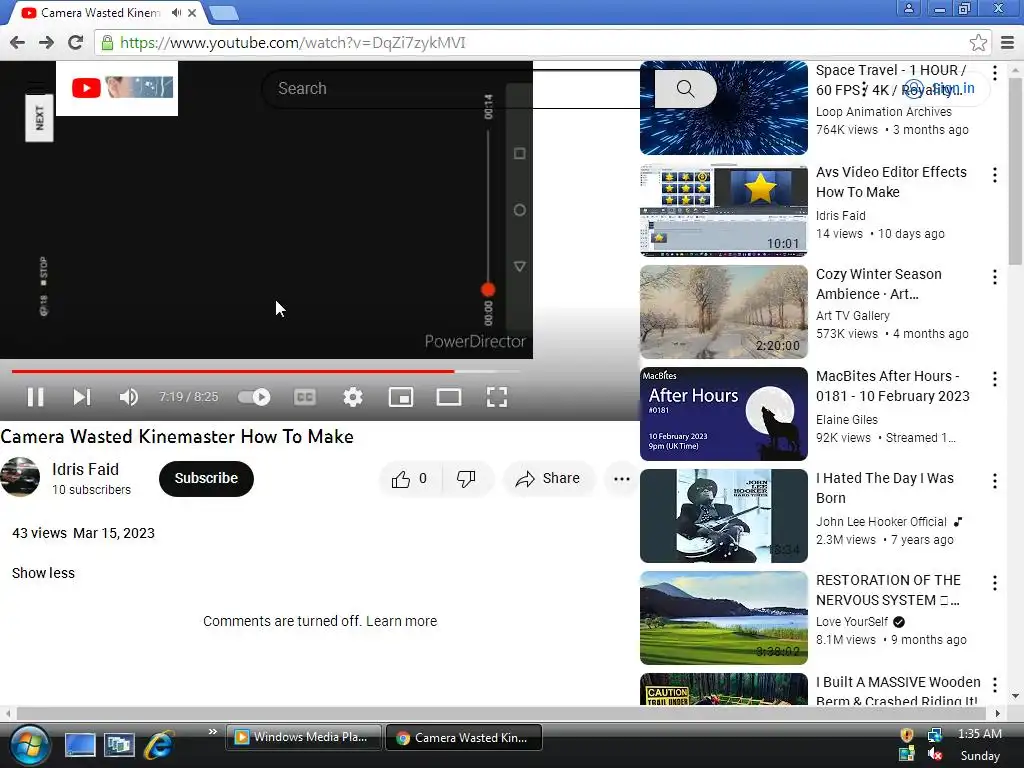Share this video
This screenshot has height=768, width=1024.
(548, 479)
